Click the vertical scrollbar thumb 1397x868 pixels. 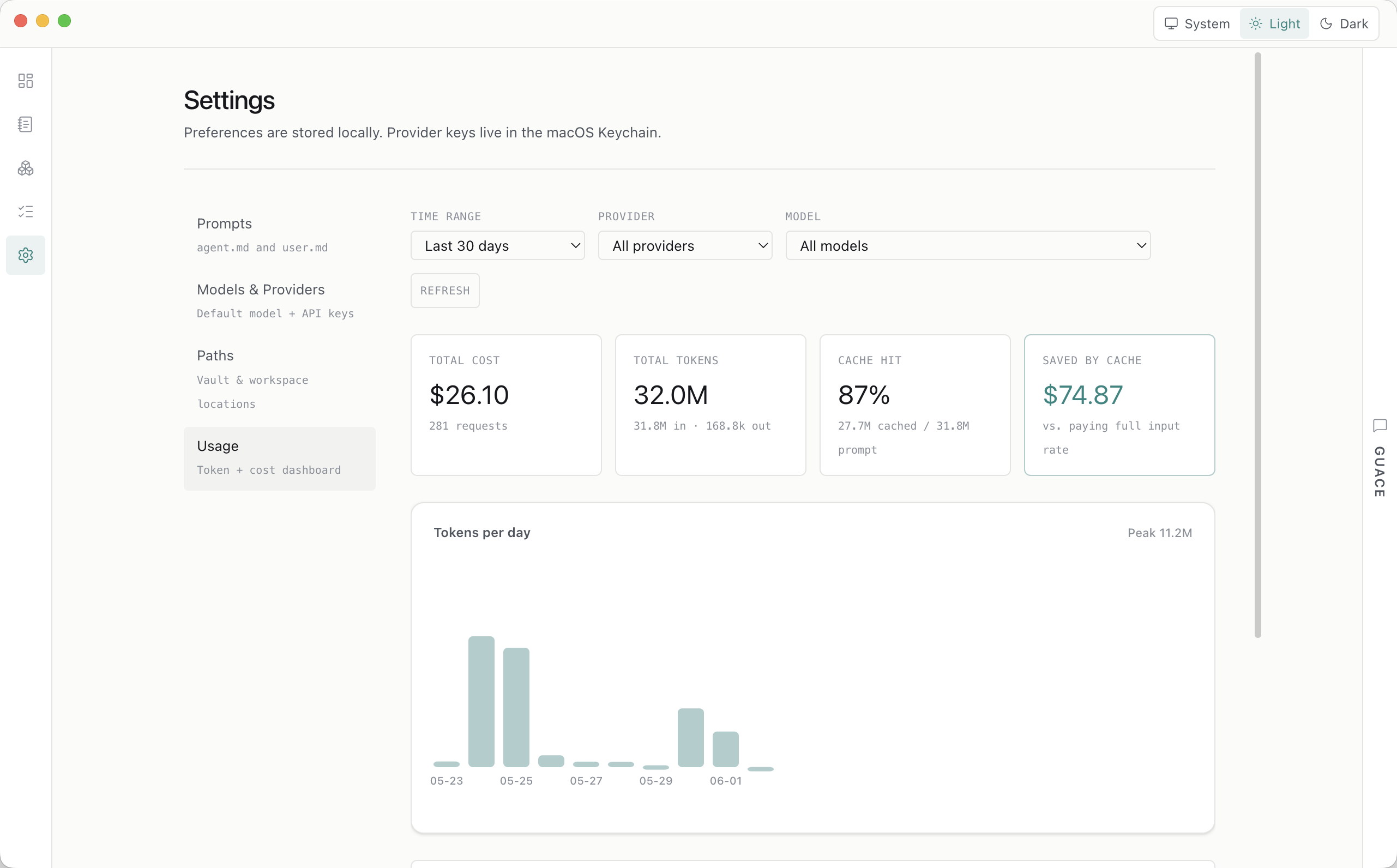(x=1257, y=345)
